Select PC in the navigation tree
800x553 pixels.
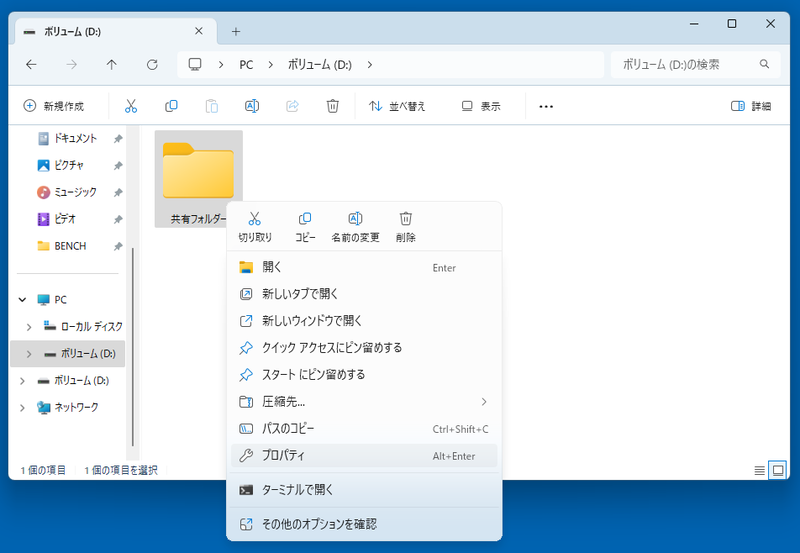[60, 299]
